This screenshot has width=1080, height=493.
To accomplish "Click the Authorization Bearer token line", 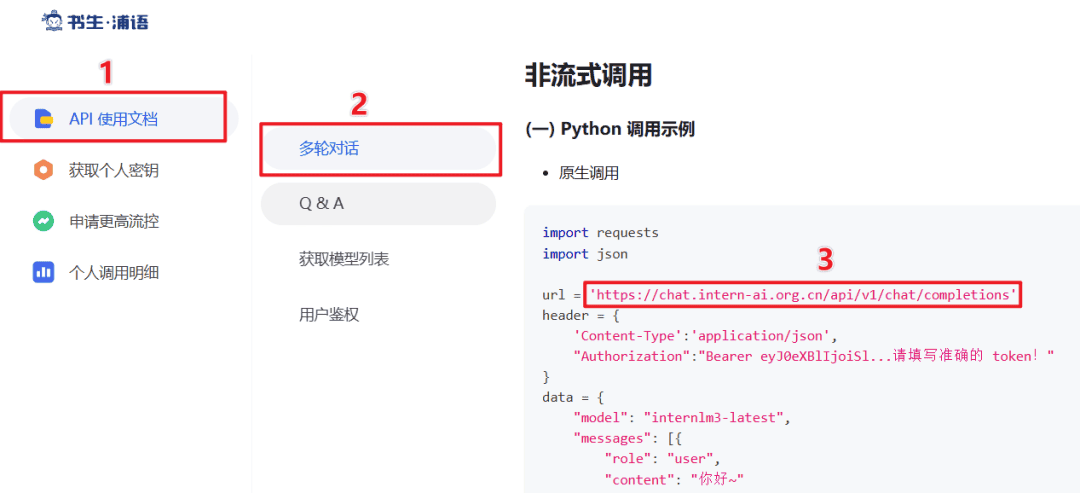I will 814,356.
